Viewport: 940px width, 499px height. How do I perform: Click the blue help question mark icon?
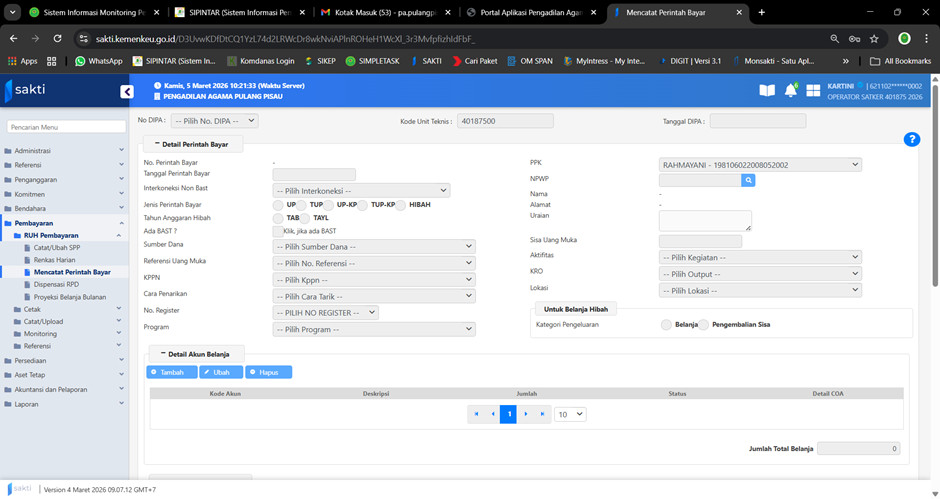pos(911,139)
